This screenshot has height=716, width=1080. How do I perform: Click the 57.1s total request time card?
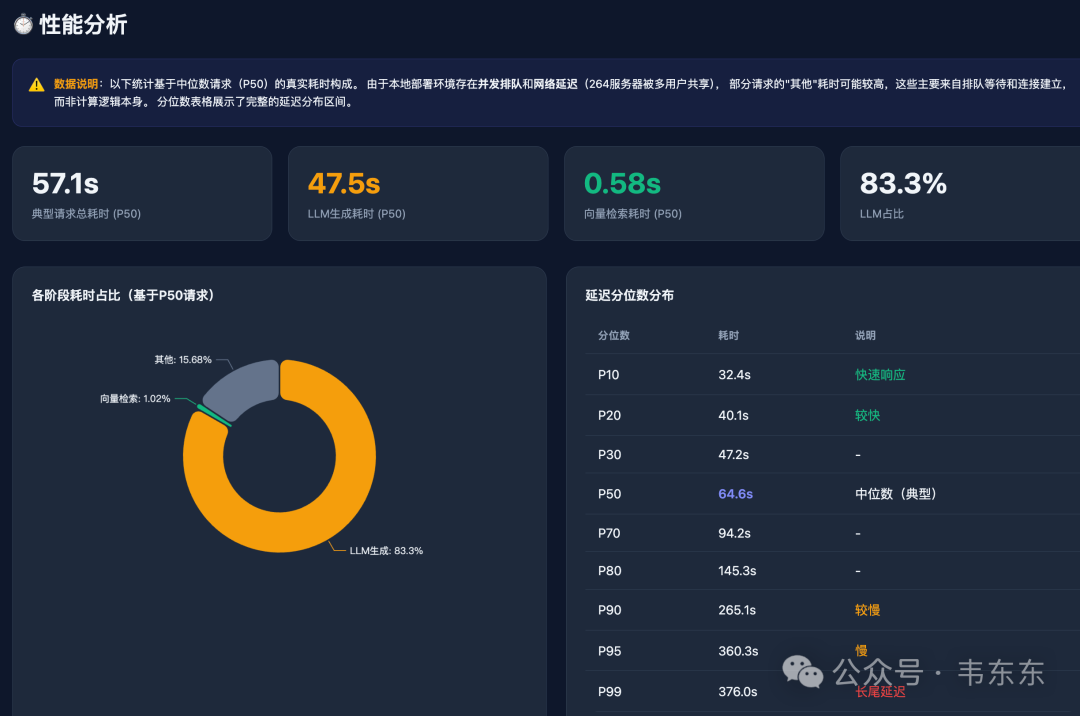tap(141, 194)
